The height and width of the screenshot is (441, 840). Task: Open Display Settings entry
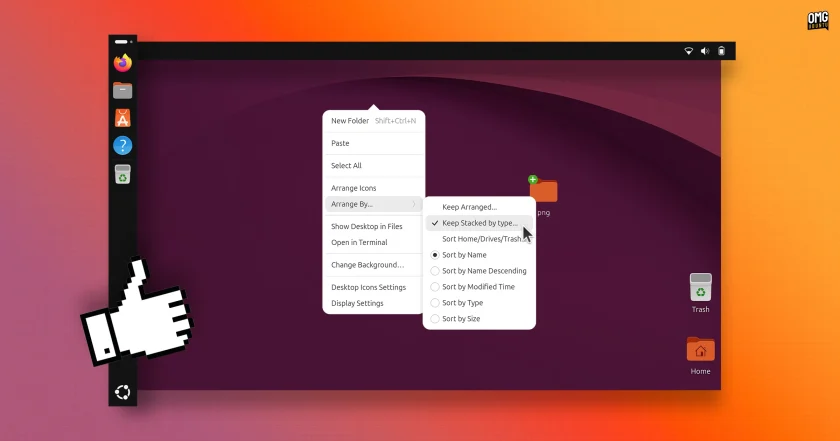pyautogui.click(x=374, y=303)
